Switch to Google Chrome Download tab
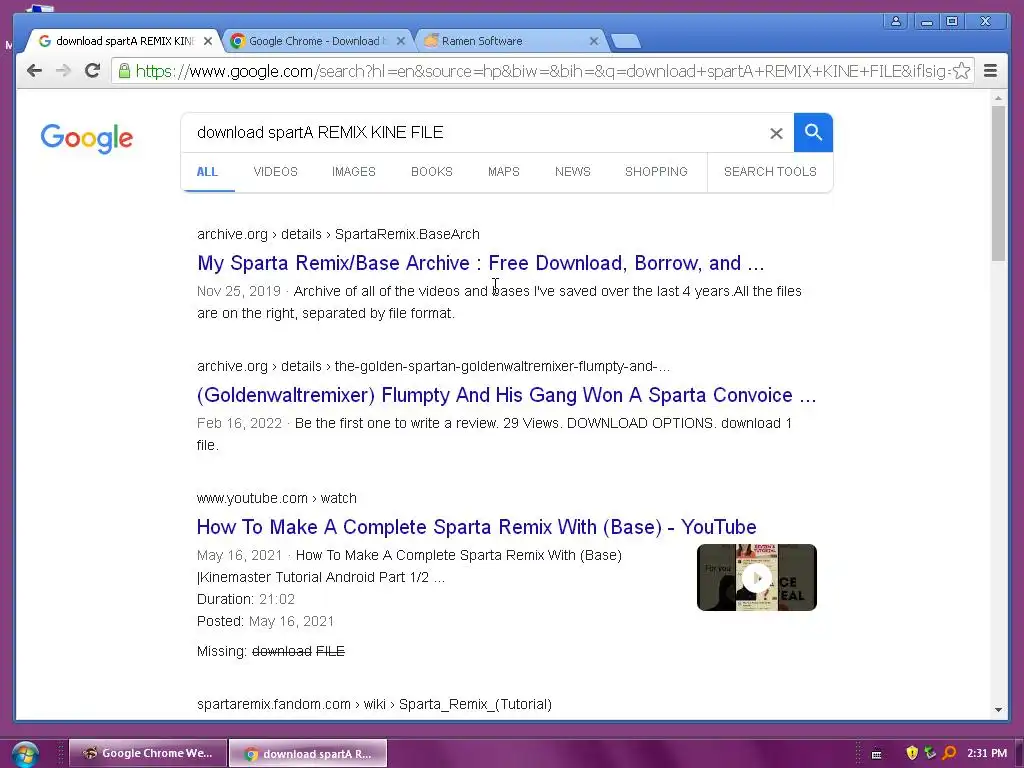The width and height of the screenshot is (1024, 768). pos(317,41)
